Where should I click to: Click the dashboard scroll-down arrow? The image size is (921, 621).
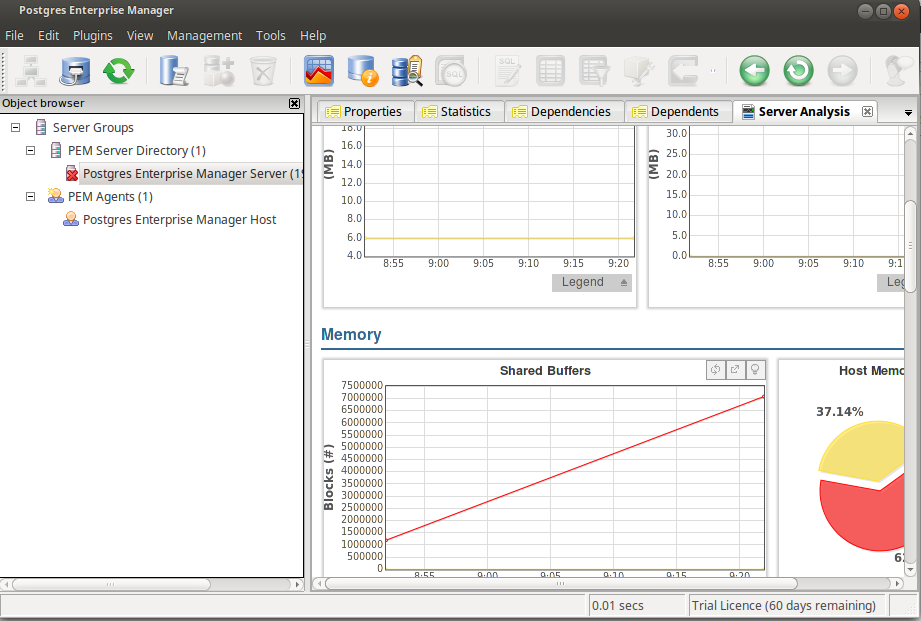[x=910, y=569]
